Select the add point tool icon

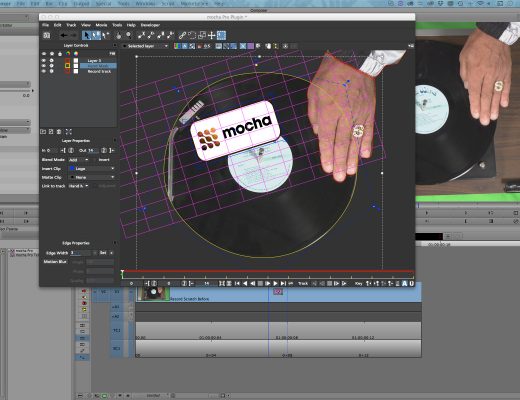(x=105, y=35)
